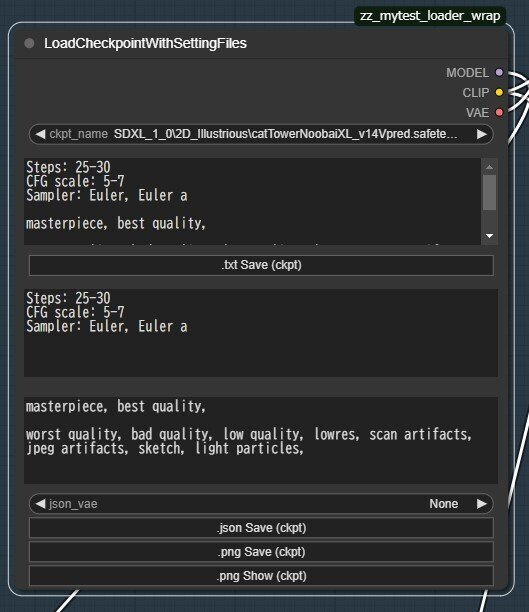Open the ckpt_name checkpoint dropdown

261,134
